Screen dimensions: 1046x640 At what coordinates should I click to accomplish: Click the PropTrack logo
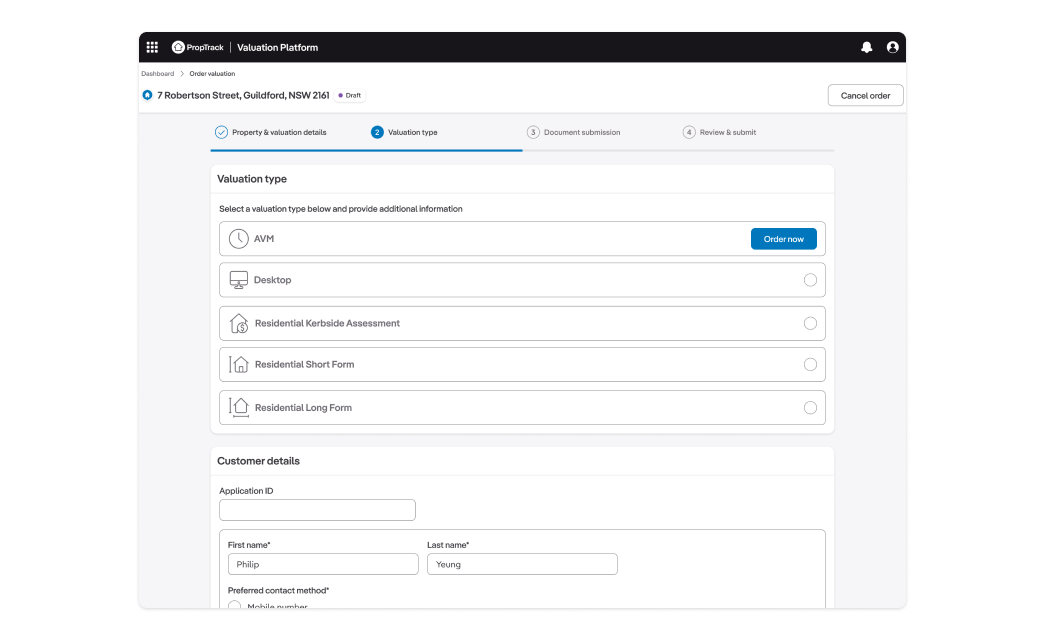[197, 47]
